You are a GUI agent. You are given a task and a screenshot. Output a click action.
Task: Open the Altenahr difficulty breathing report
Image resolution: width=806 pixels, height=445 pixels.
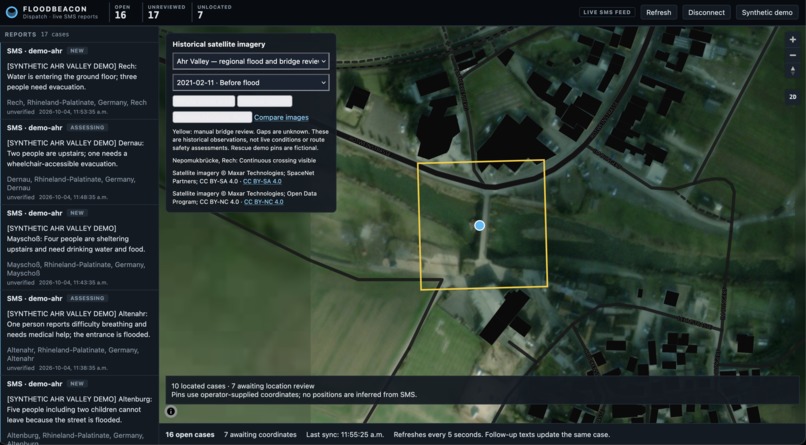tap(79, 333)
